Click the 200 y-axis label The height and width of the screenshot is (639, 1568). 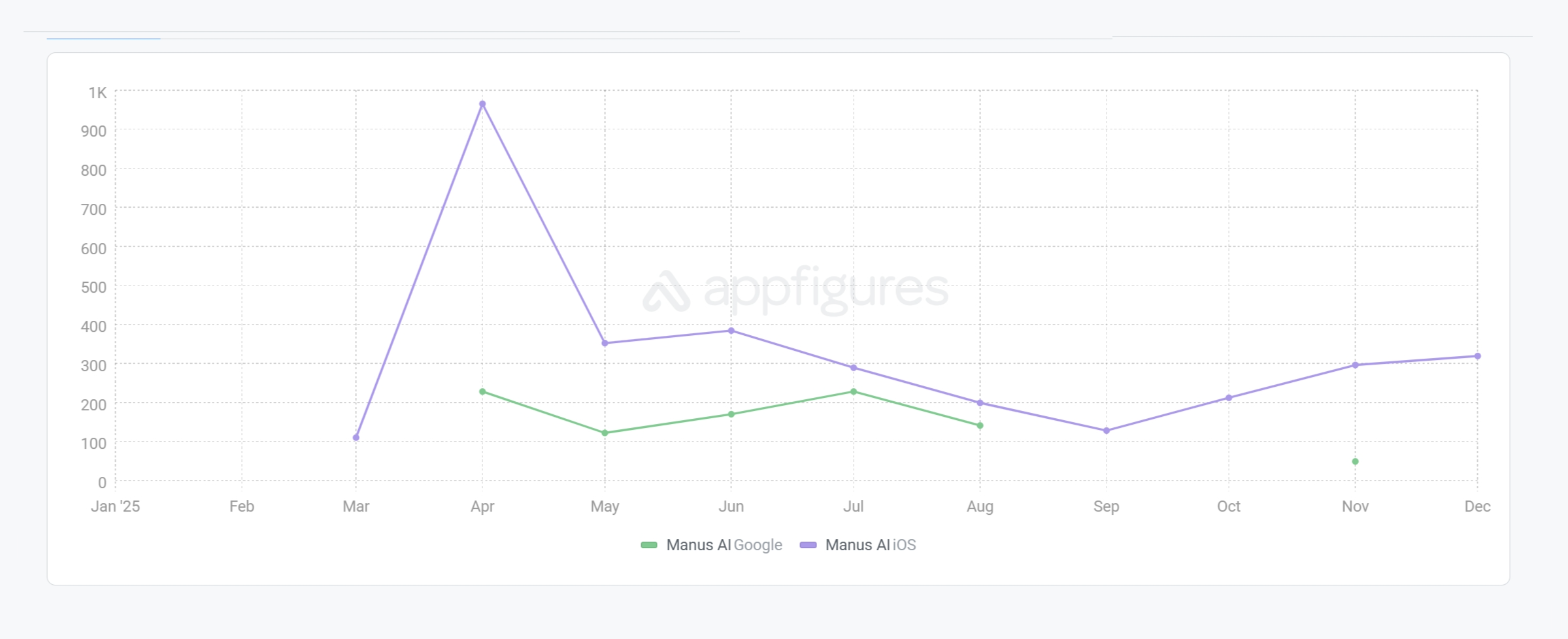pos(93,405)
